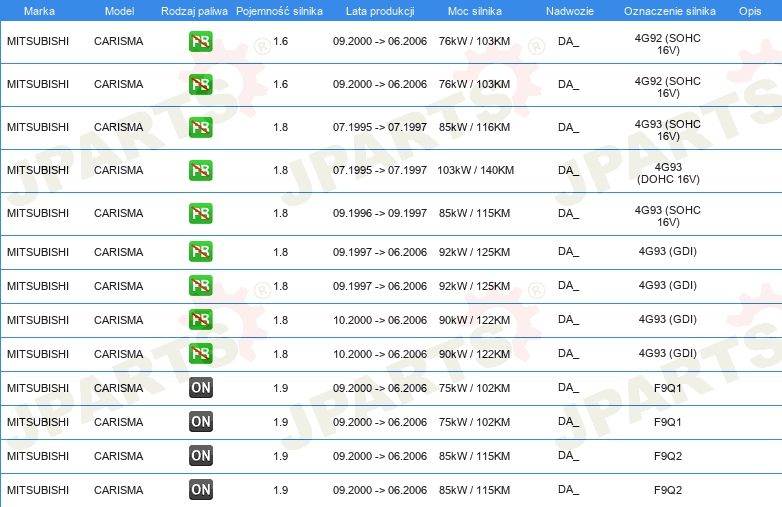This screenshot has height=507, width=782.
Task: Click the ON icon in the first F9Q2 row
Action: (201, 456)
